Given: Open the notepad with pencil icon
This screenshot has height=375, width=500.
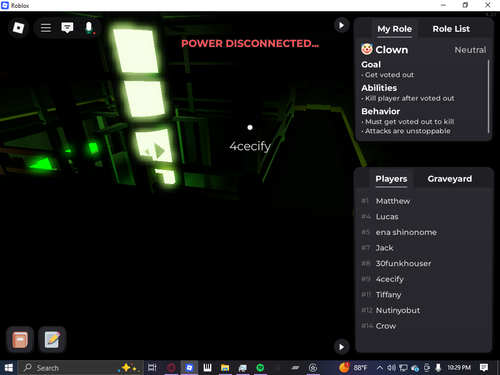Looking at the screenshot, I should (52, 340).
